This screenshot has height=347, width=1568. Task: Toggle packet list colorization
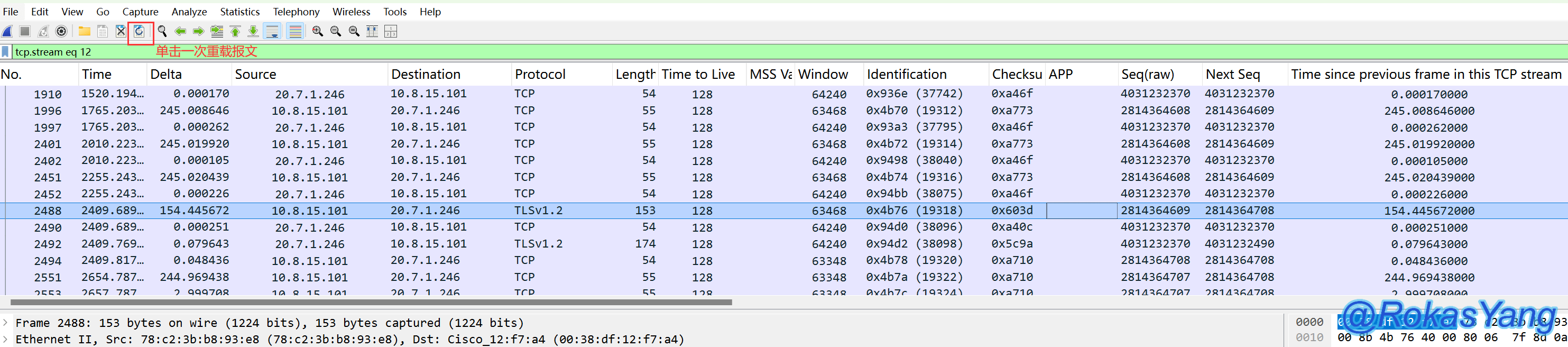point(295,31)
